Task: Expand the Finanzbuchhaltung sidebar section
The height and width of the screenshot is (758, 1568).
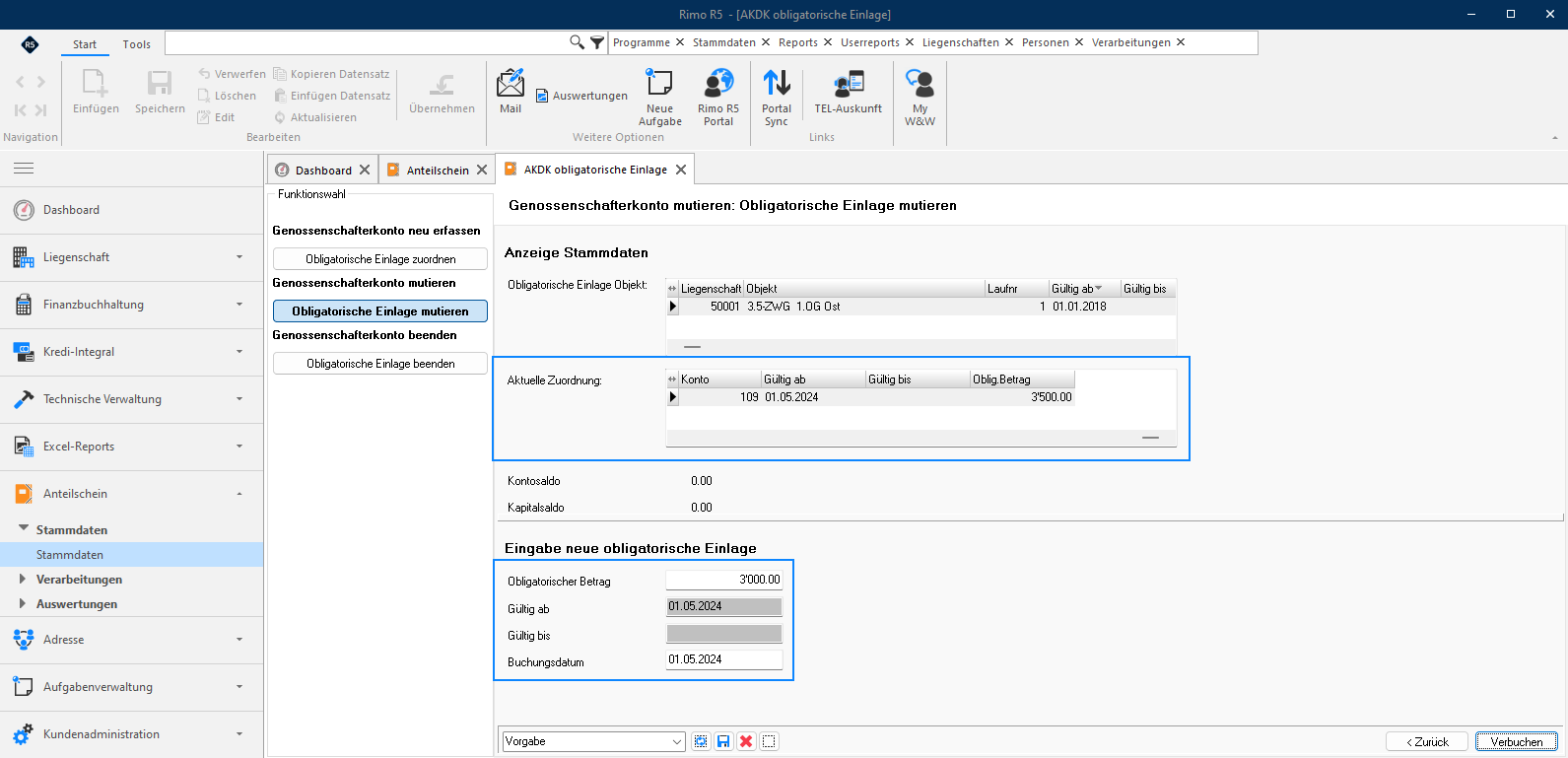Action: pos(132,305)
